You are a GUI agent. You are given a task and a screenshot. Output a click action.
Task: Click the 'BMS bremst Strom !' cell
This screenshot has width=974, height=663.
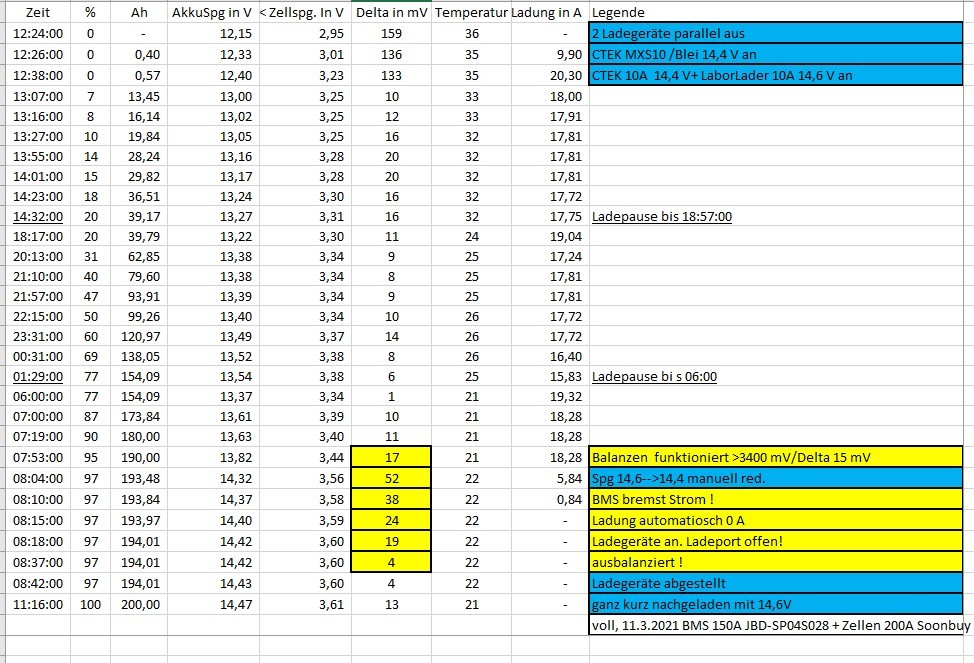(x=776, y=500)
